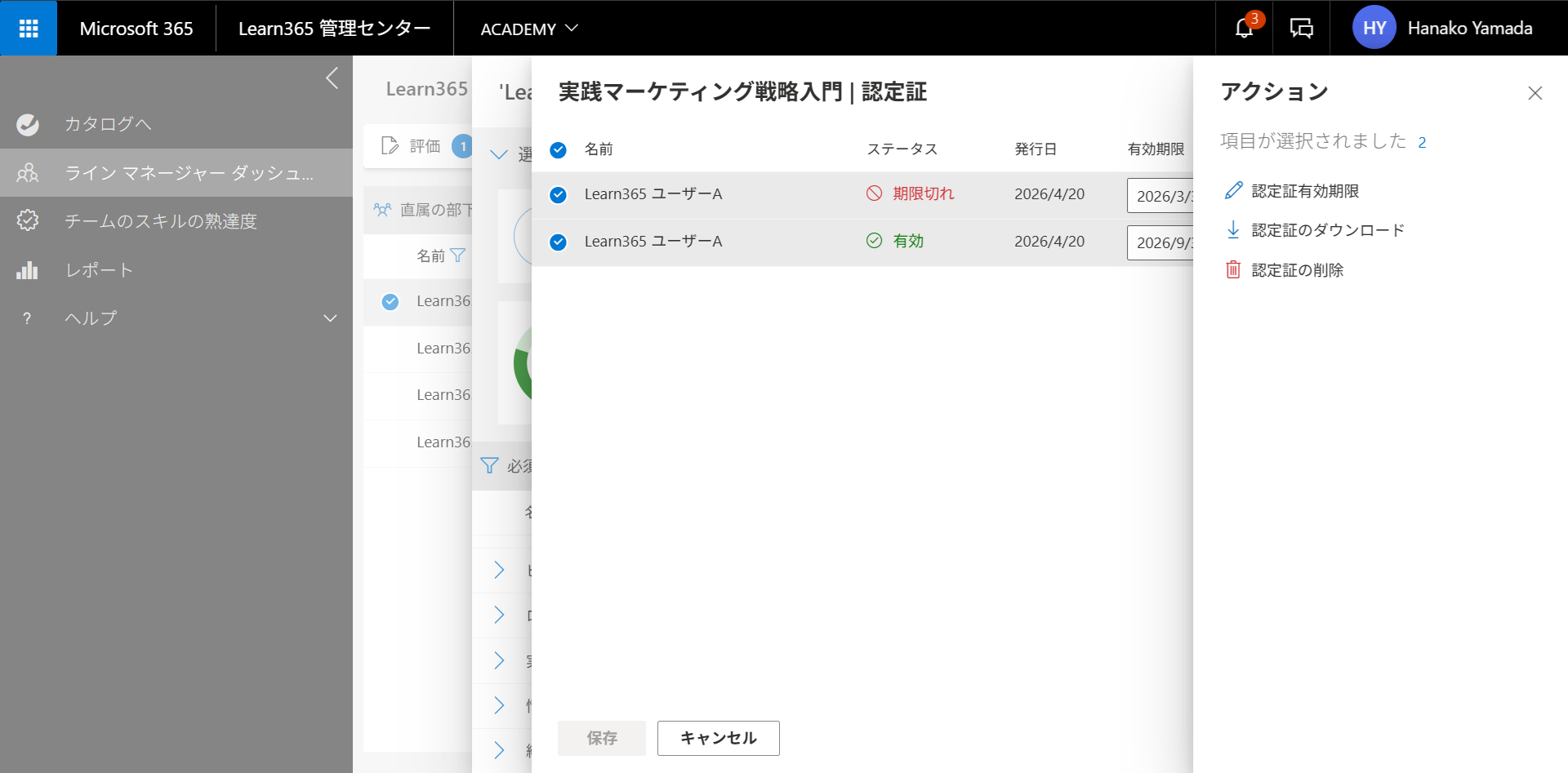Click the expired row's issue date 2026/4/20
The width and height of the screenshot is (1568, 773).
click(x=1049, y=194)
